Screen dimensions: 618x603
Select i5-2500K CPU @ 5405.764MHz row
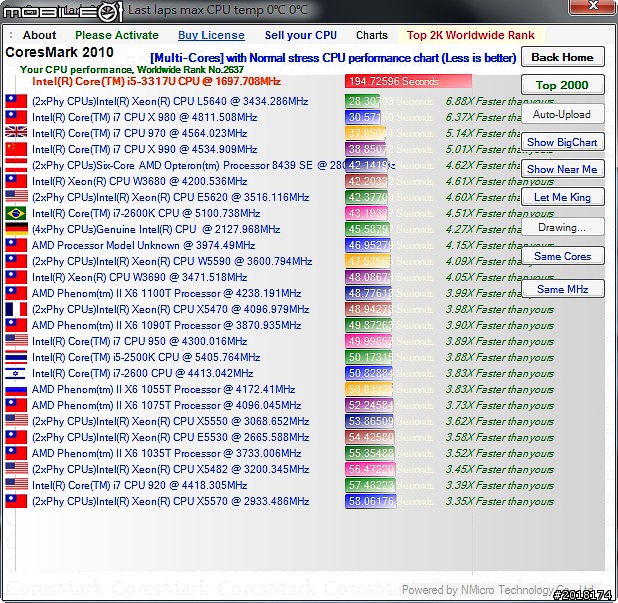coord(146,357)
